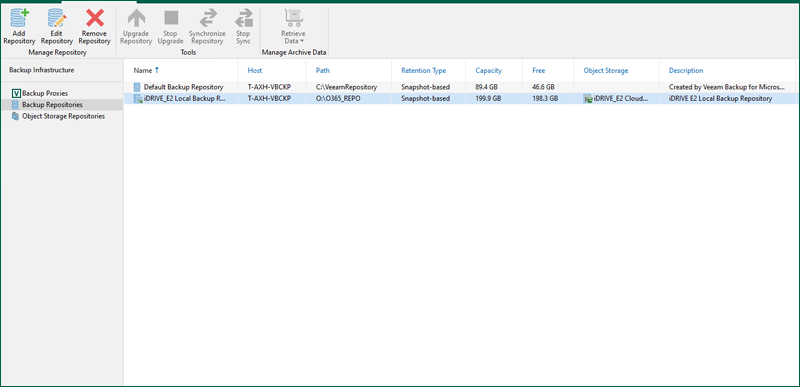The height and width of the screenshot is (387, 800).
Task: Click the Remove Repository red X
Action: [94, 18]
